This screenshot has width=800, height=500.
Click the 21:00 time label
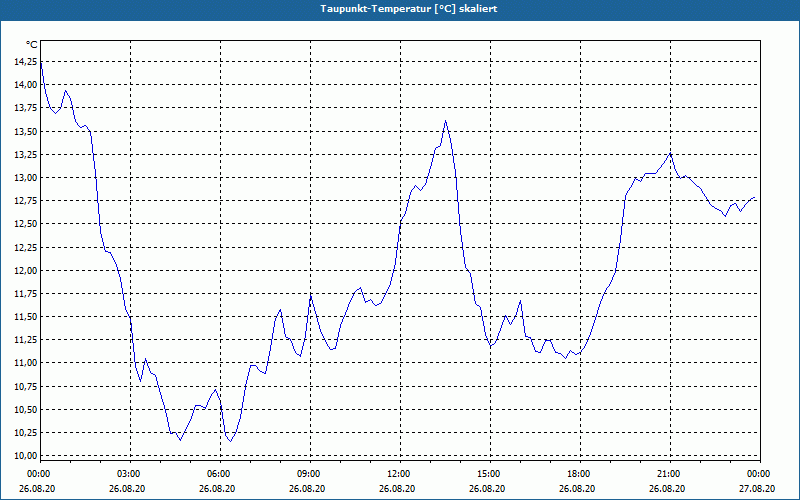click(670, 474)
